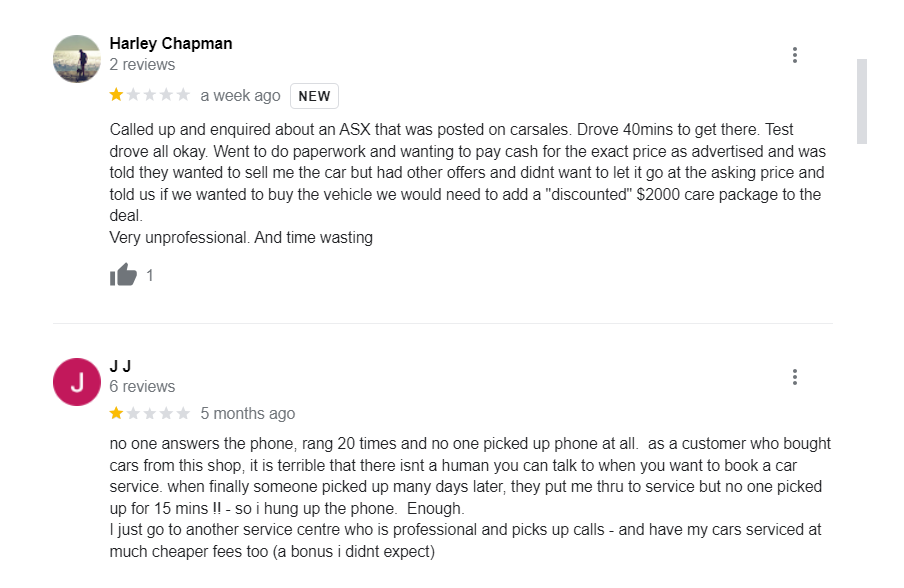Click J J's review text about unanswered phone
Screen dimensions: 904x588
pos(470,497)
